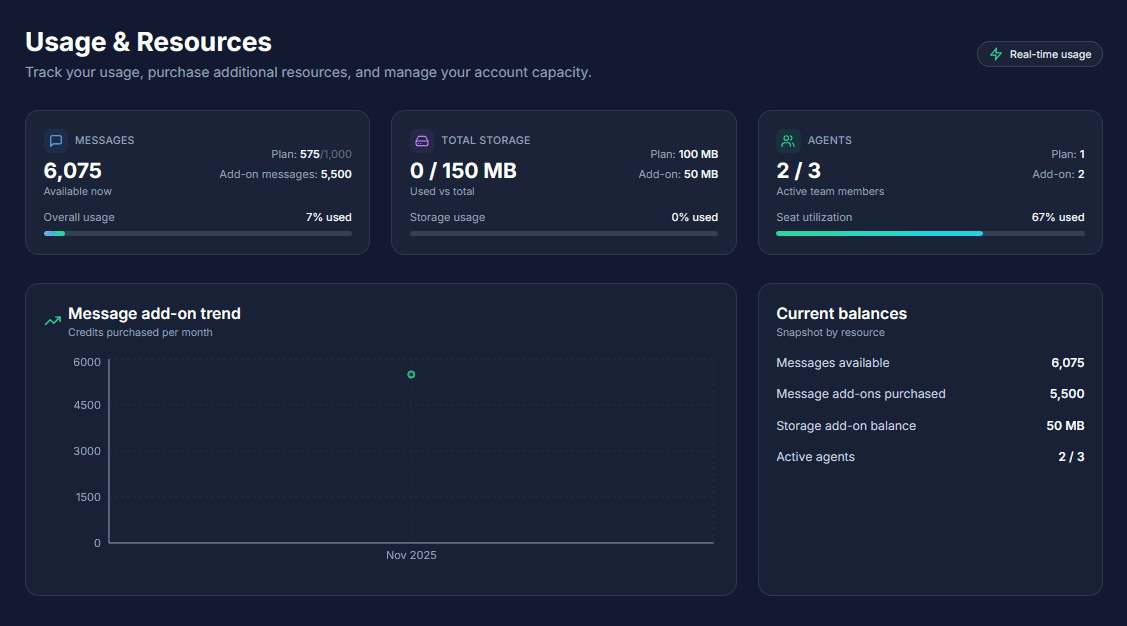Screen dimensions: 1127x626
Task: Click the Storage add-on balance value 50 MB
Action: (1064, 425)
